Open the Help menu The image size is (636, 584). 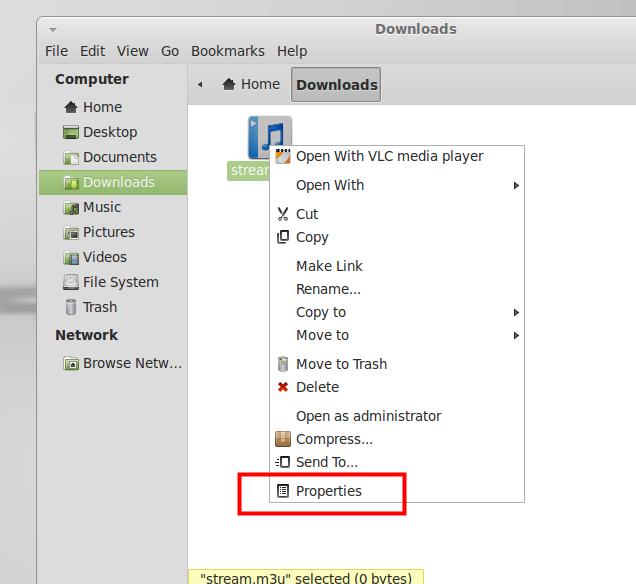coord(292,51)
